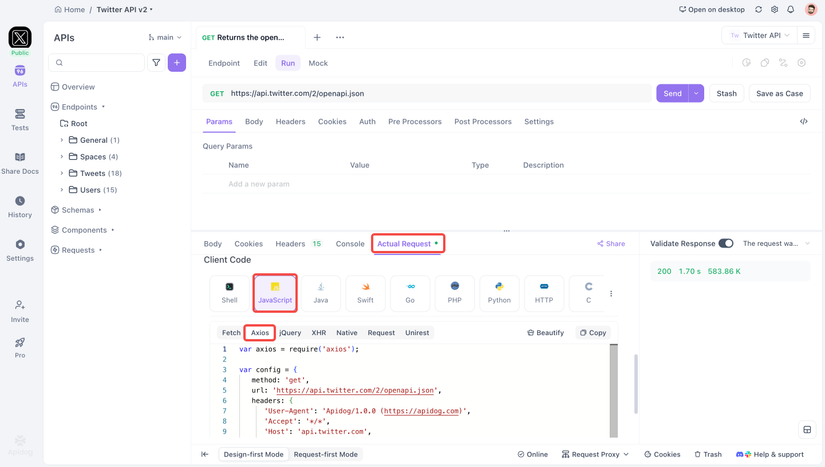Click the API search input field
Screen dimensions: 825x467
coord(96,63)
